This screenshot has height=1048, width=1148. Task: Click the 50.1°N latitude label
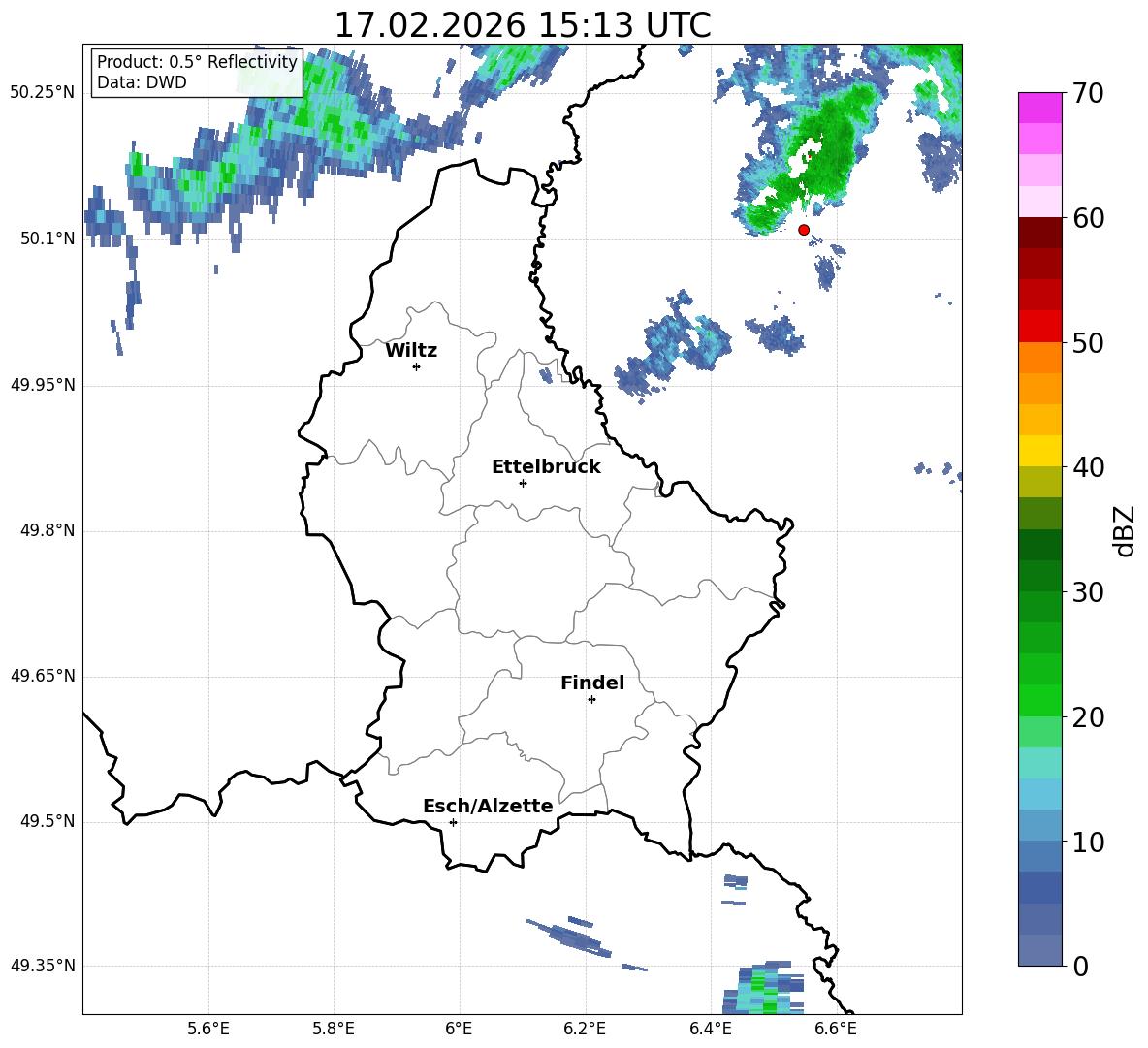pos(48,238)
